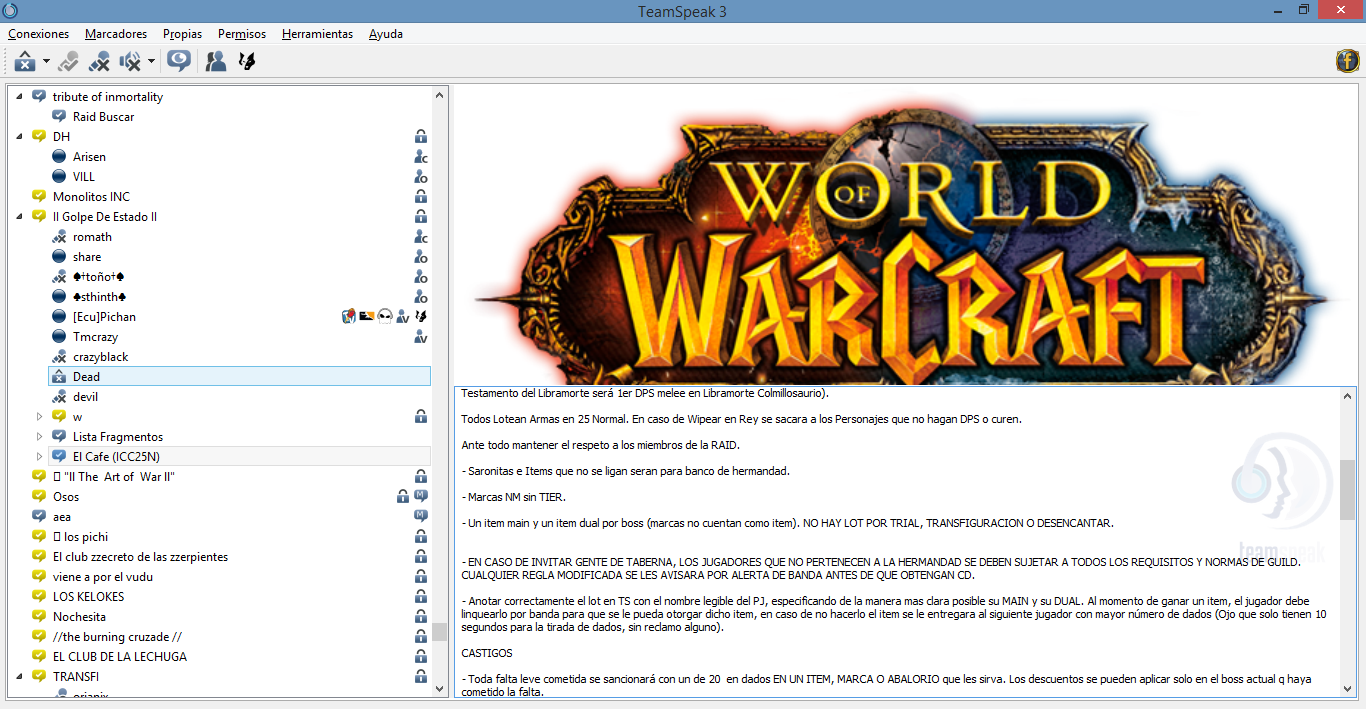Viewport: 1366px width, 709px height.
Task: Collapse the DH channel
Action: point(19,137)
